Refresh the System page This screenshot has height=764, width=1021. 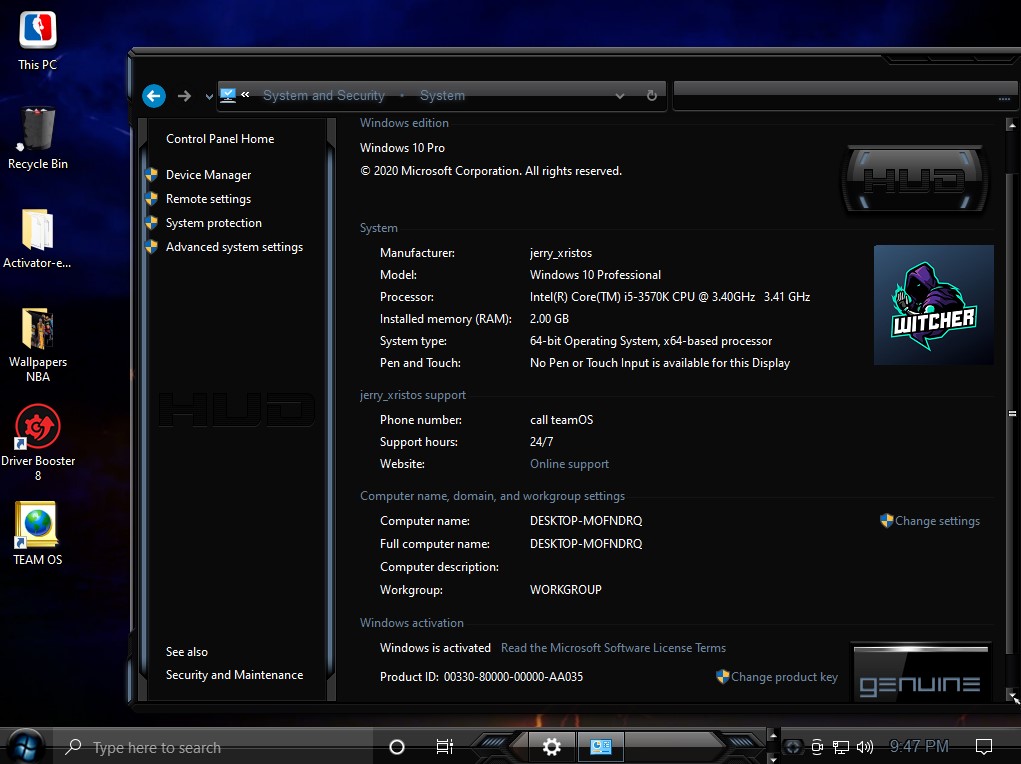coord(652,96)
